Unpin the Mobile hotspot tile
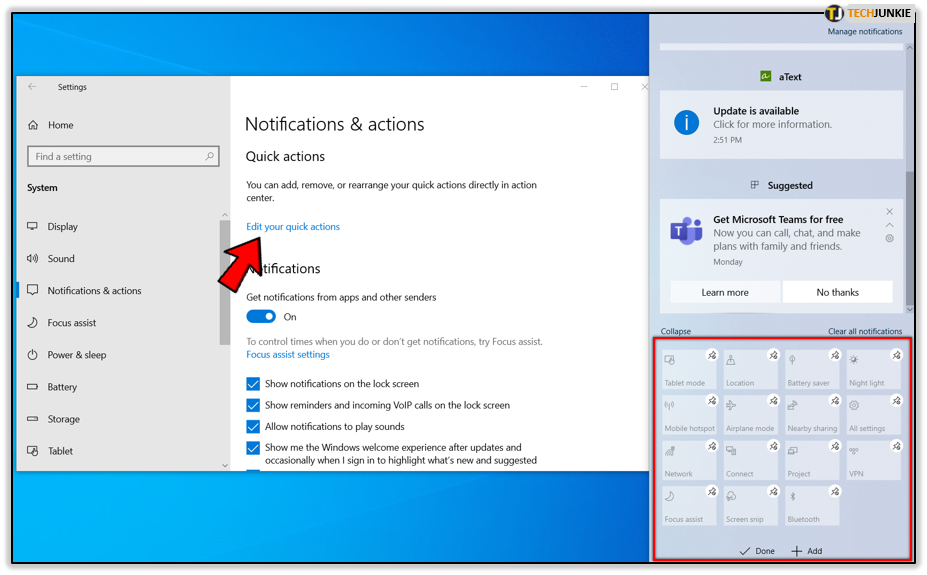The width and height of the screenshot is (927, 575). tap(712, 401)
